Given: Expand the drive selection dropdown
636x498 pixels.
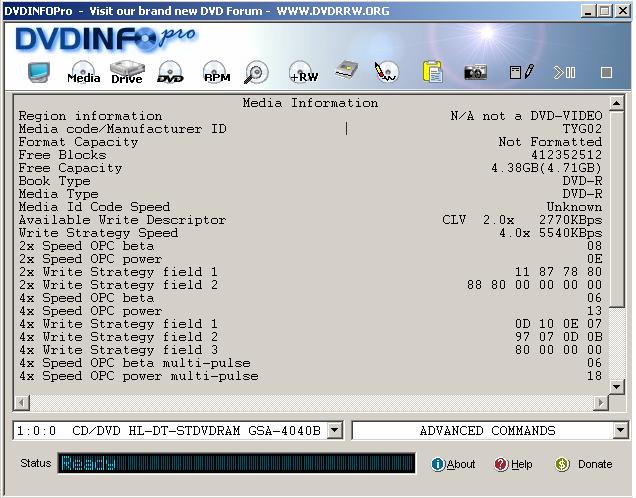Looking at the screenshot, I should tap(335, 430).
